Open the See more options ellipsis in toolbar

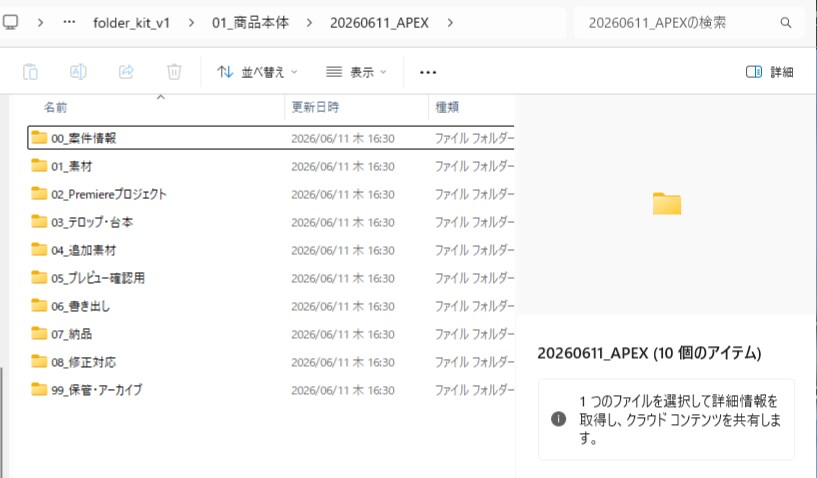428,72
